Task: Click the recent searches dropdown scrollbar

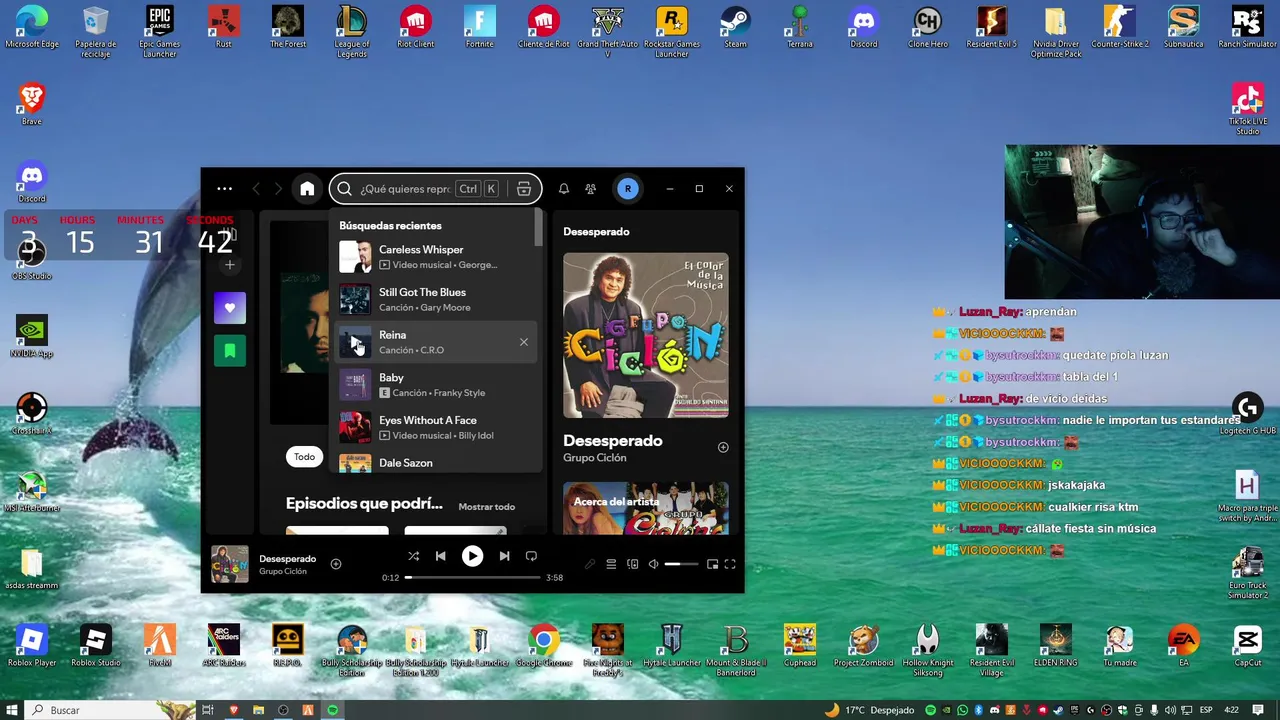Action: (x=539, y=228)
